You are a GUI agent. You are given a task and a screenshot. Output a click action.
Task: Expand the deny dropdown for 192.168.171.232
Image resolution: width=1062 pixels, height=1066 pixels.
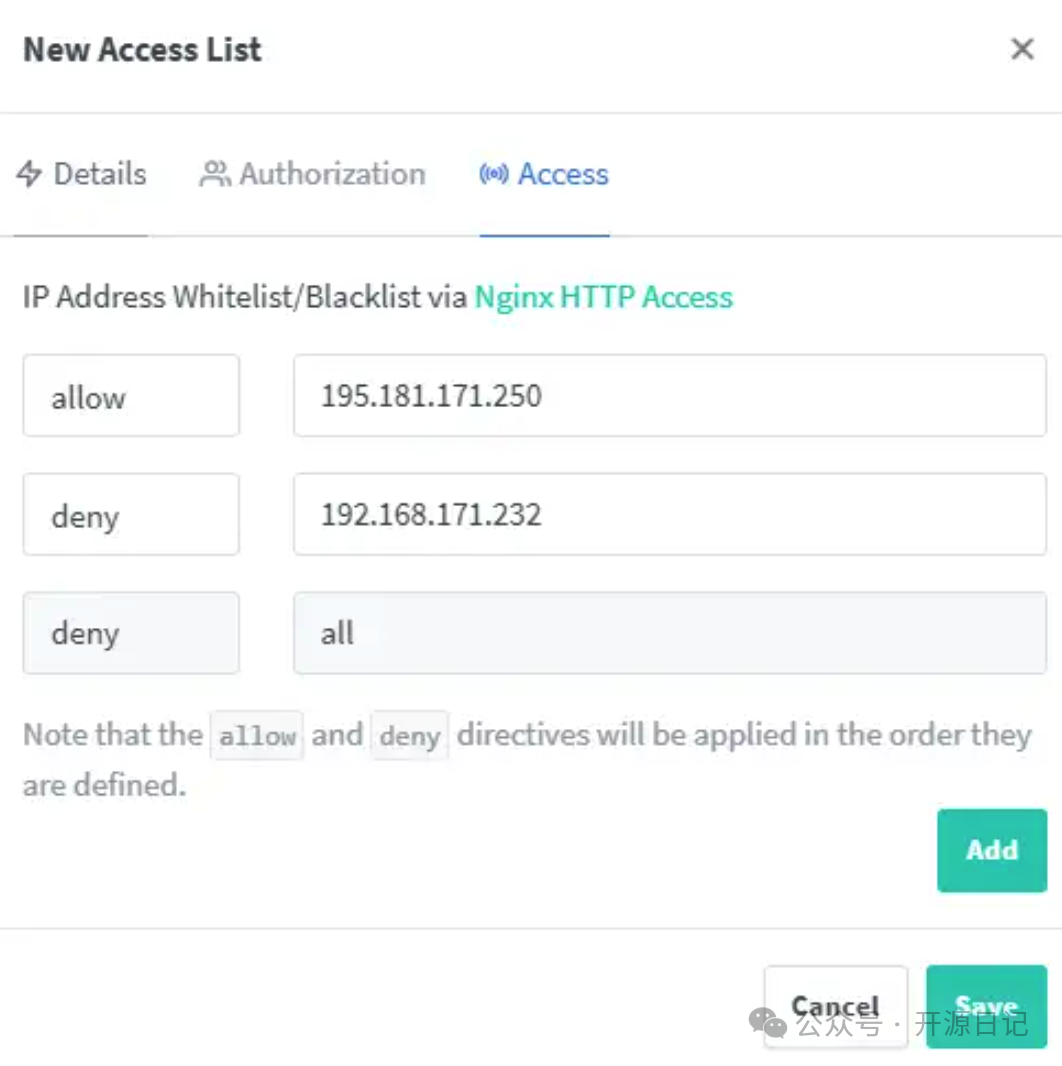130,515
